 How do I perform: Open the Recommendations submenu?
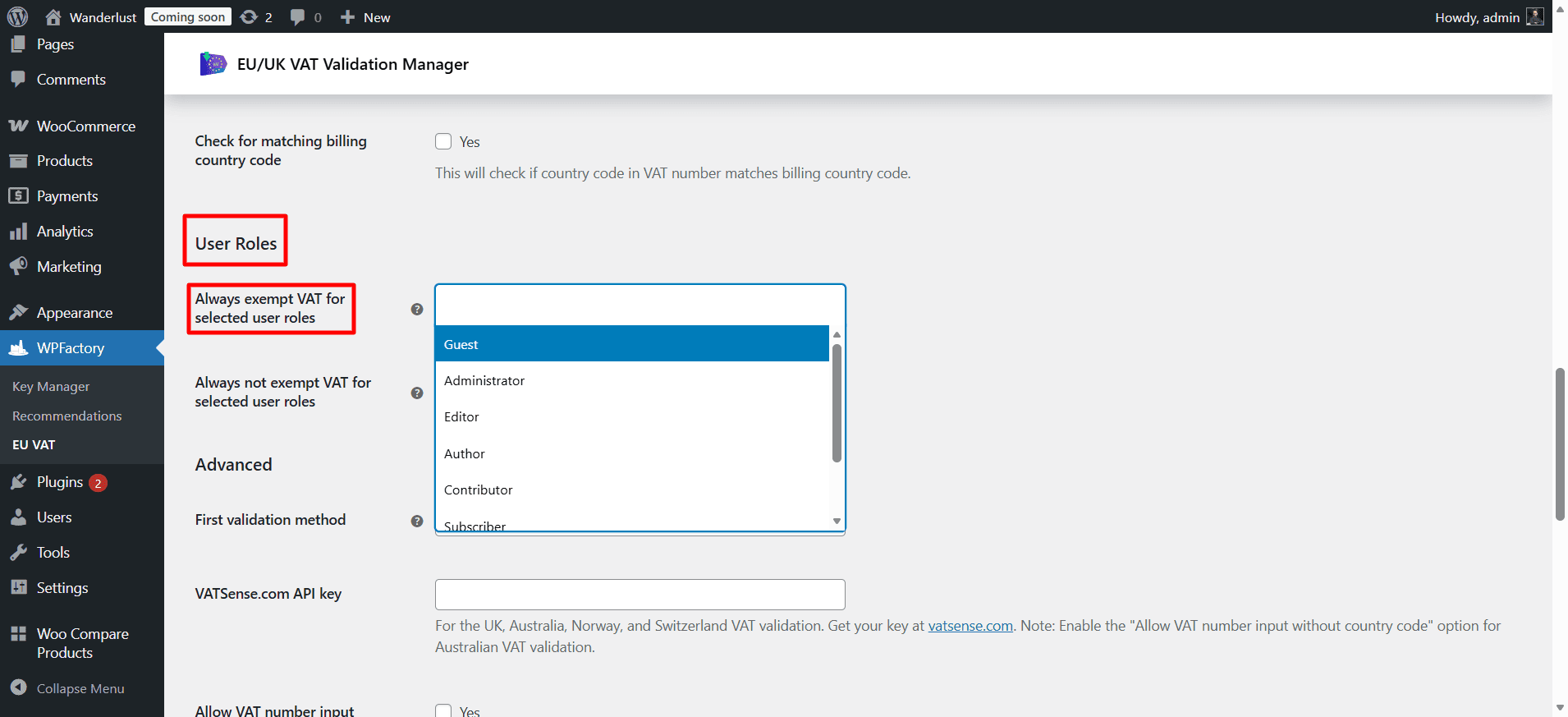coord(67,416)
